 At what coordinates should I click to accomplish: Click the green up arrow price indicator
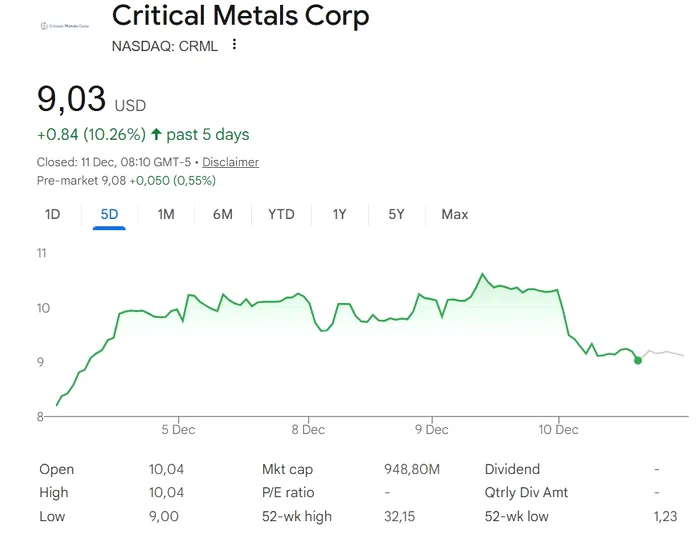coord(156,135)
